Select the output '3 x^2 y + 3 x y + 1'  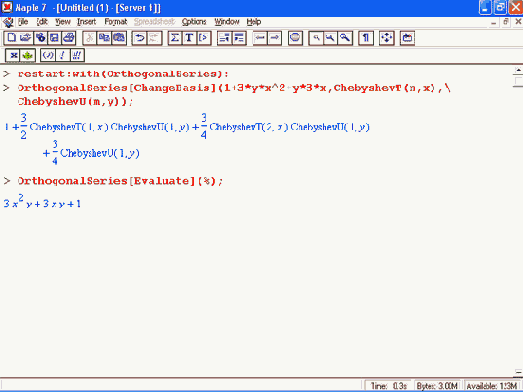coord(42,202)
